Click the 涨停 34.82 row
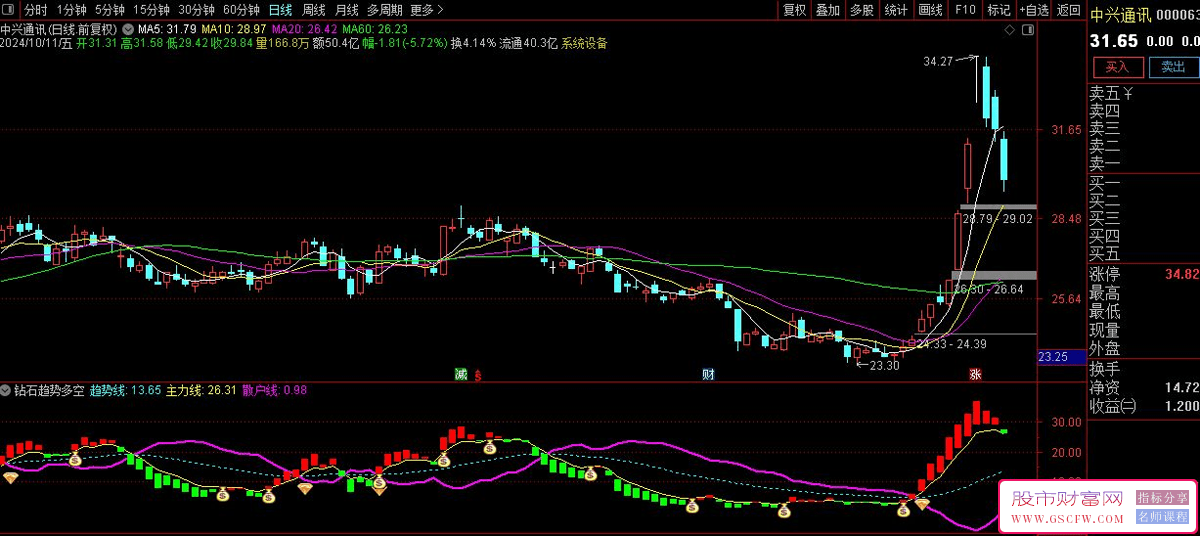The height and width of the screenshot is (536, 1200). click(1144, 274)
